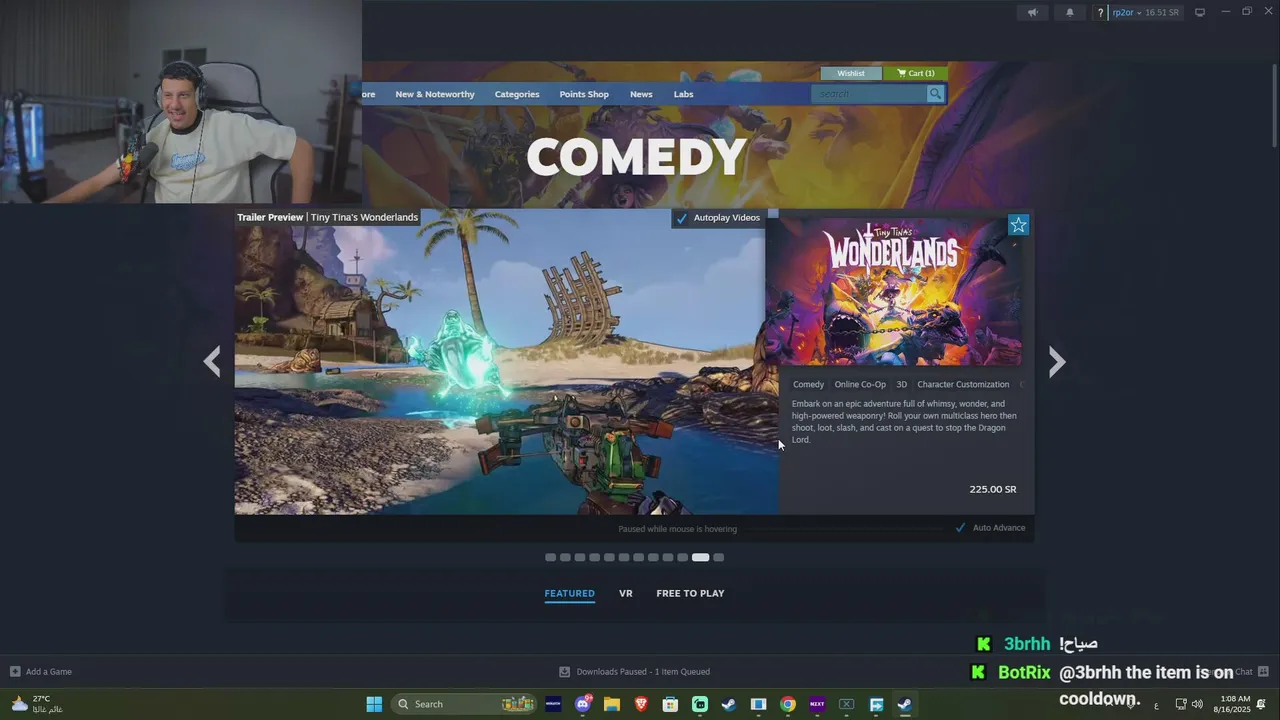Open the Windows Start button
The height and width of the screenshot is (720, 1280).
point(374,704)
